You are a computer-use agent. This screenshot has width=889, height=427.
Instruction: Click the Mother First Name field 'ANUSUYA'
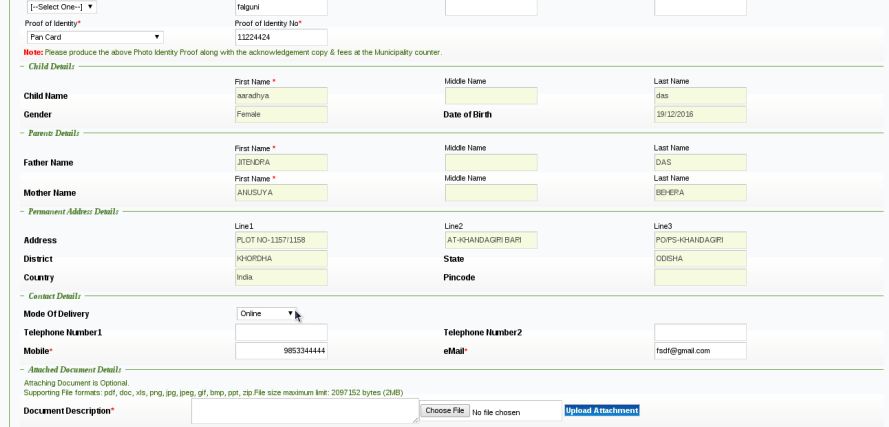[x=281, y=193]
